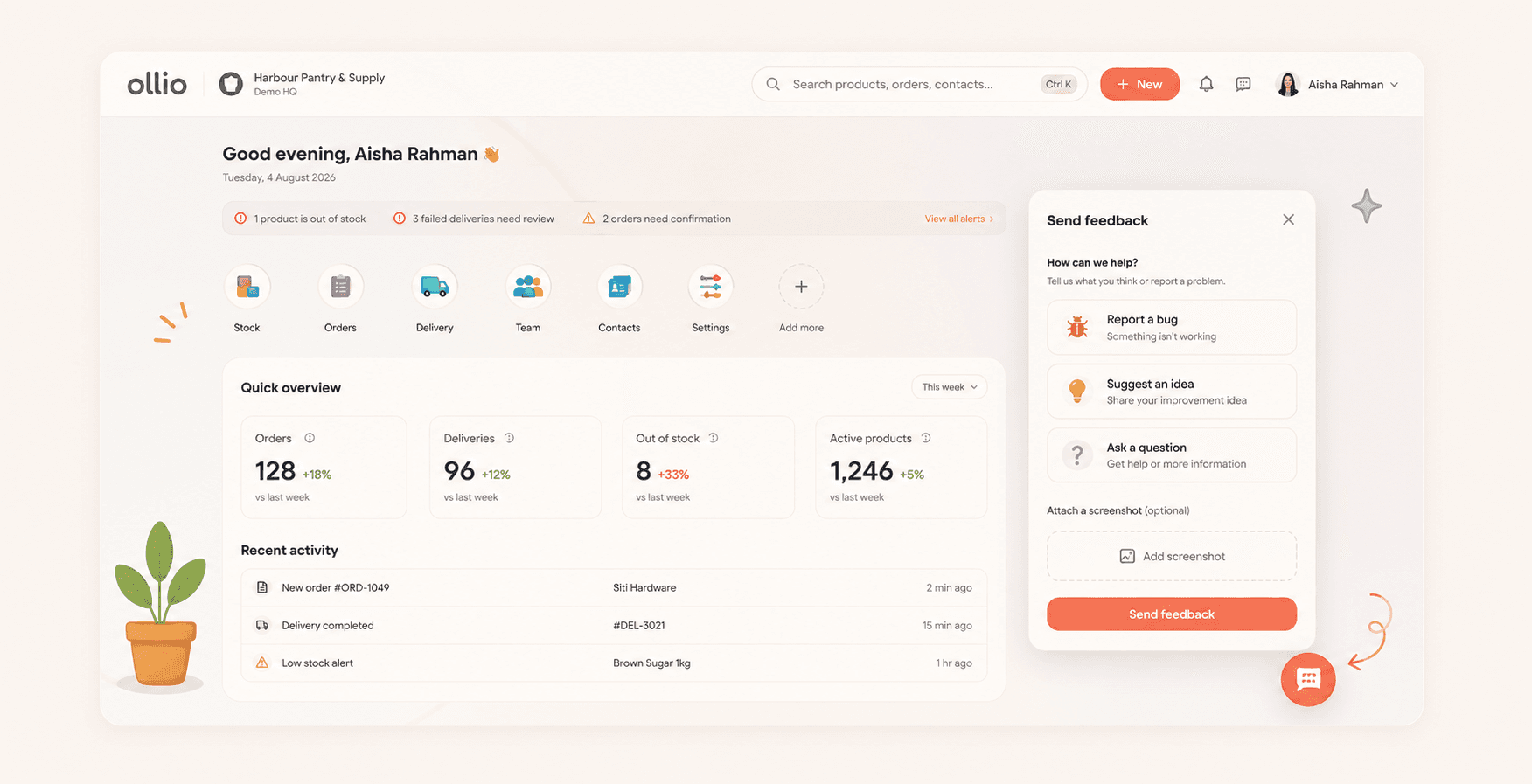Screen dimensions: 1532x784
Task: Open the Contacts shortcut icon
Action: [x=619, y=287]
